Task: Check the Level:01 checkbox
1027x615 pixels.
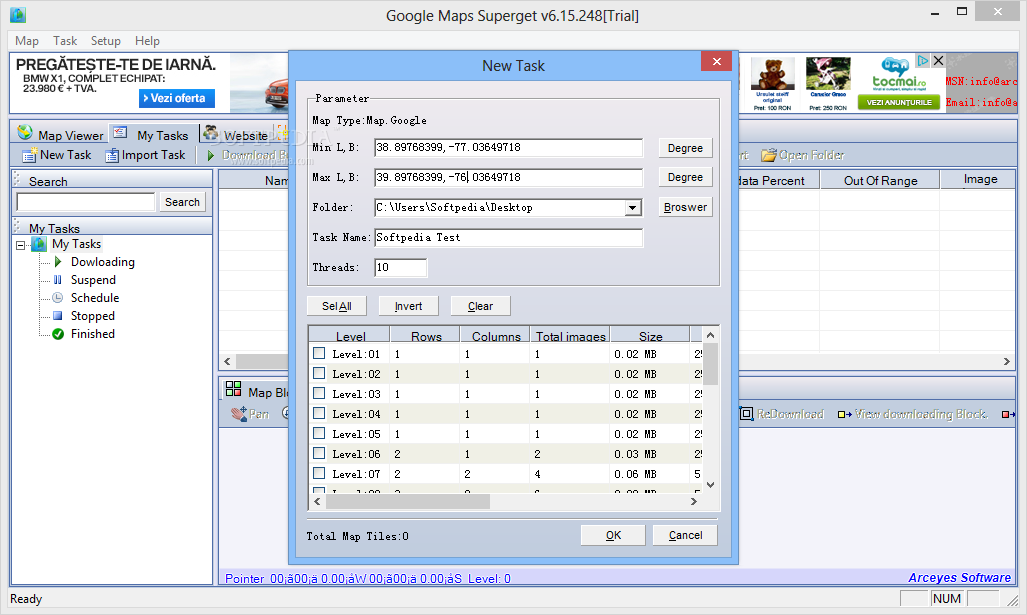Action: (x=319, y=353)
